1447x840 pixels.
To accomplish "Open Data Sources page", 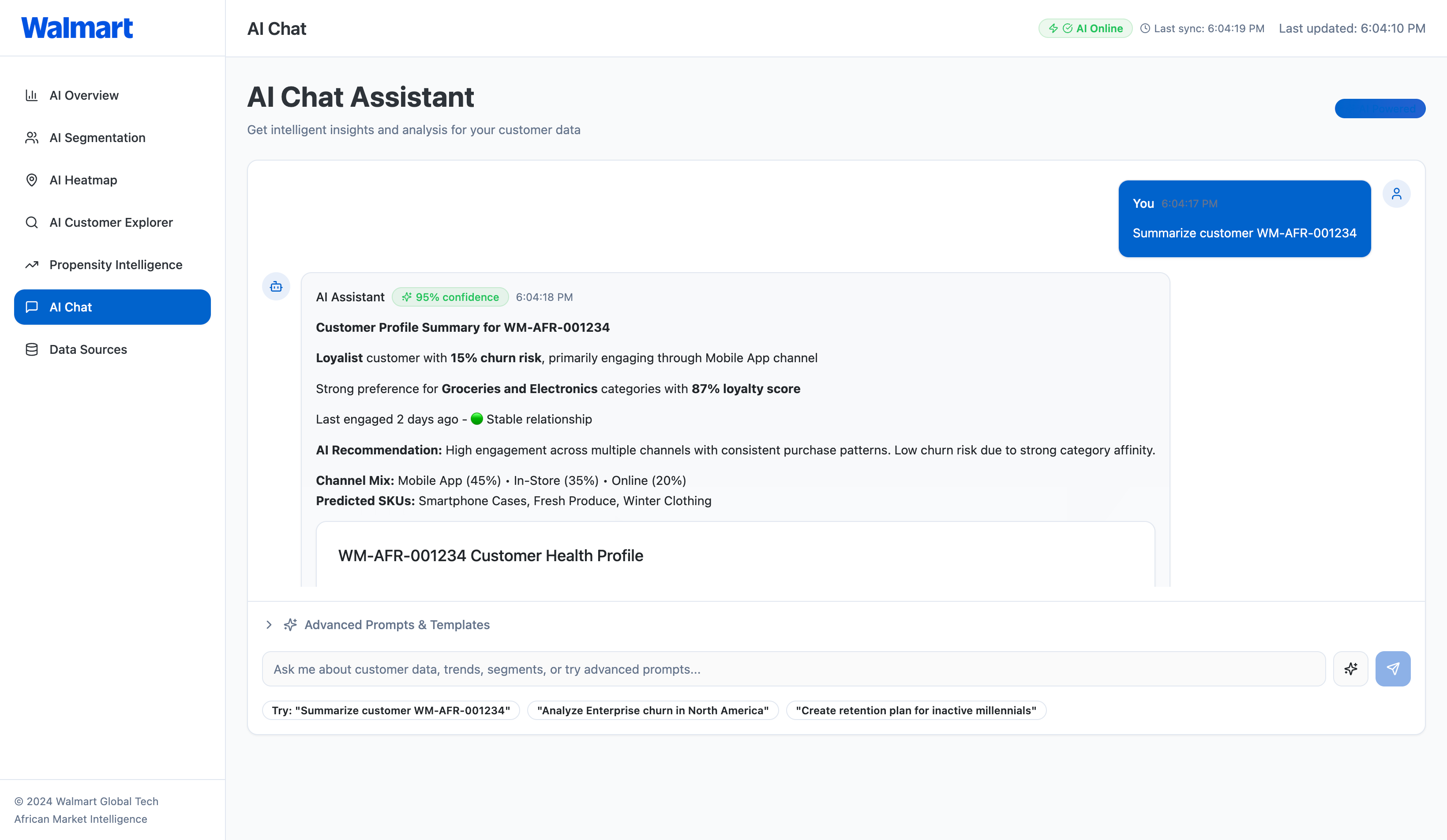I will coord(112,350).
